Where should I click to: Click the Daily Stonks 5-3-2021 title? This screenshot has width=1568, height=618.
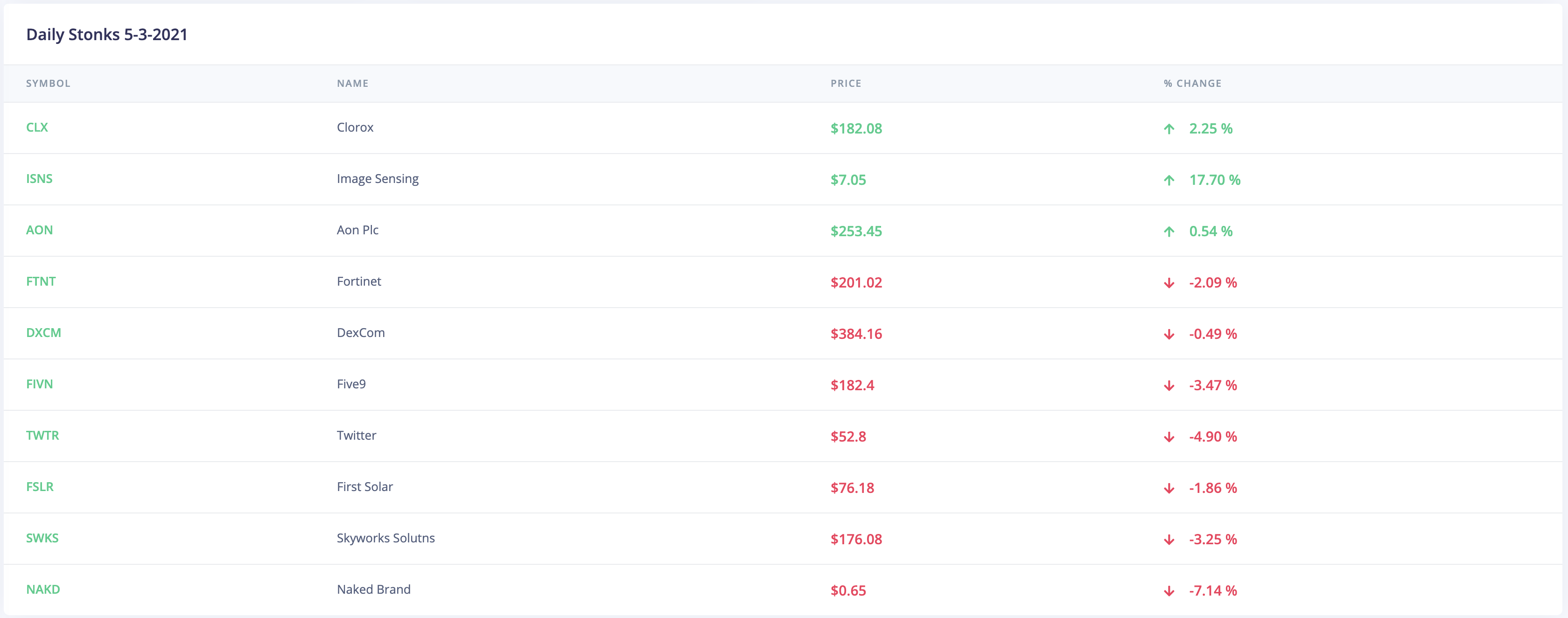coord(106,35)
